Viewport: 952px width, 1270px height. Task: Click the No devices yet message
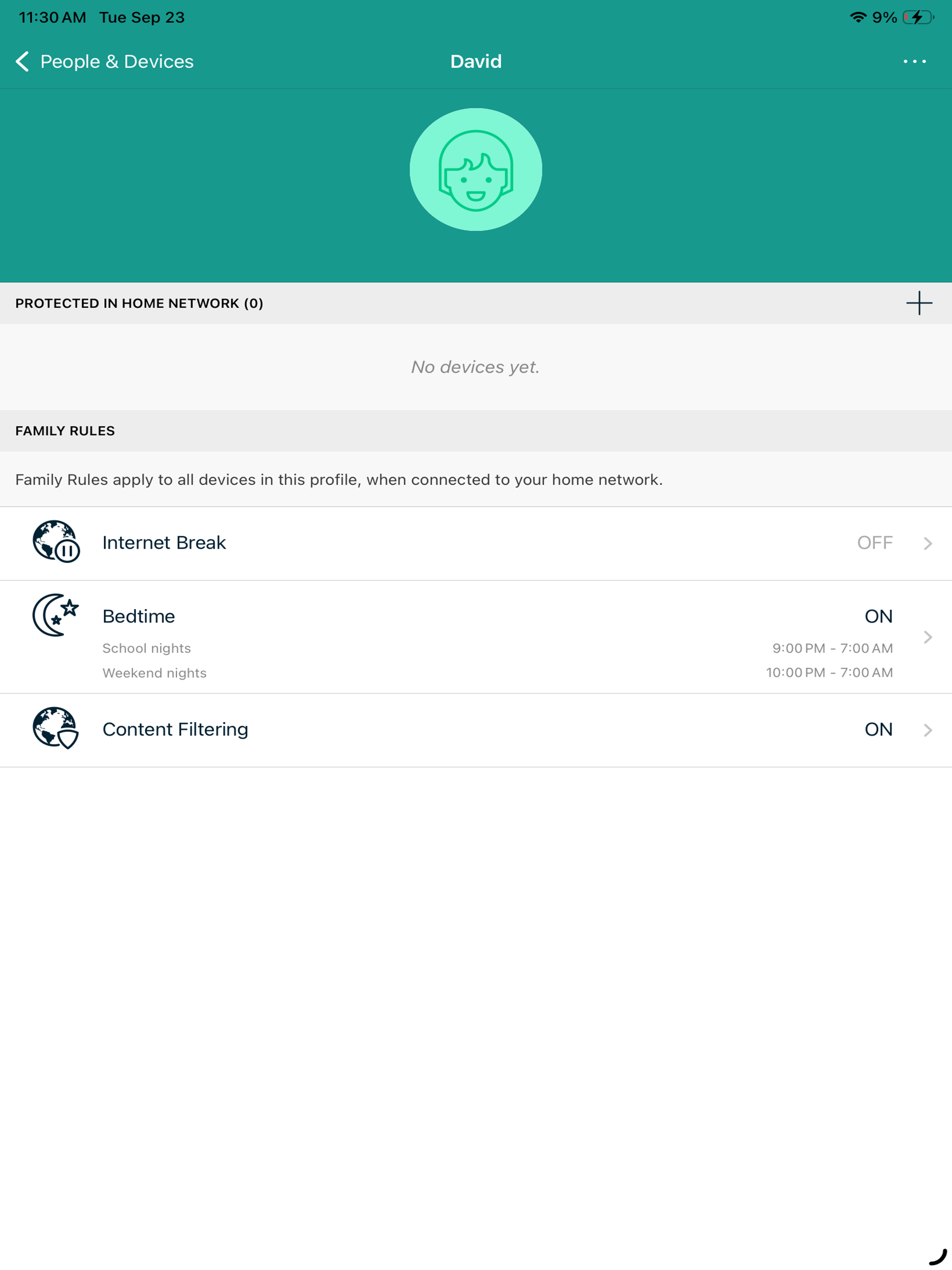pos(476,367)
